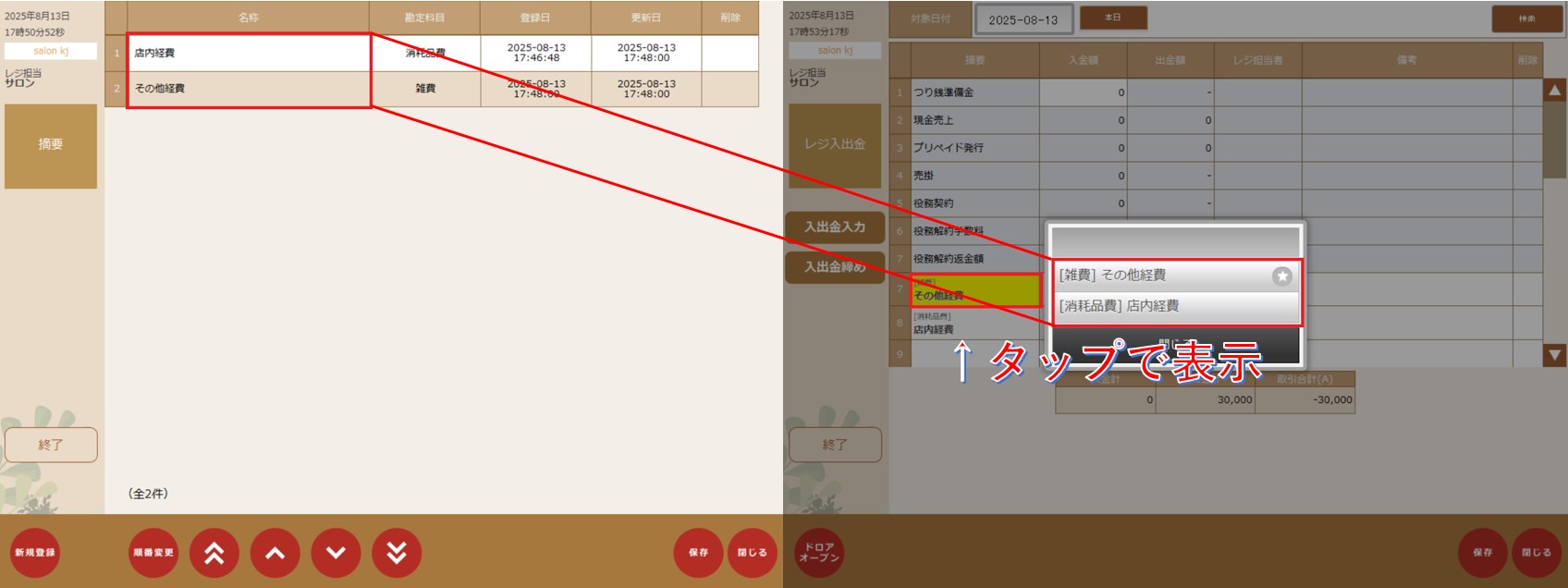Move selected row up one position

[275, 553]
